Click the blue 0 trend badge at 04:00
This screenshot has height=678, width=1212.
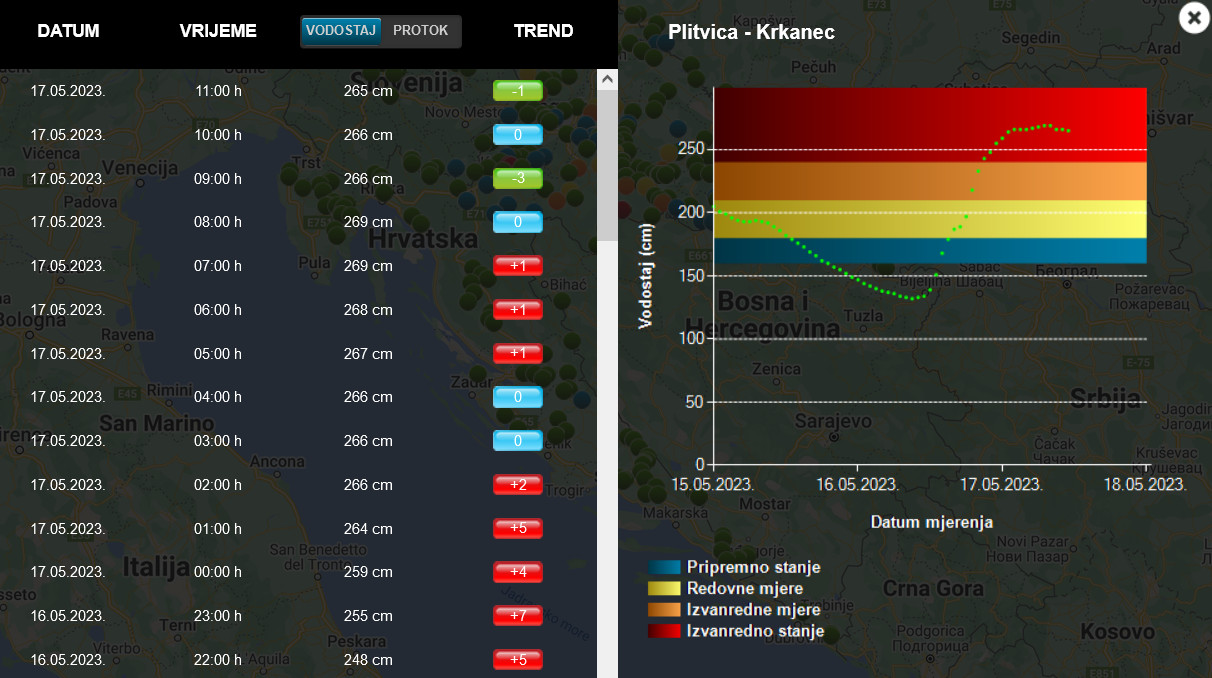point(517,397)
